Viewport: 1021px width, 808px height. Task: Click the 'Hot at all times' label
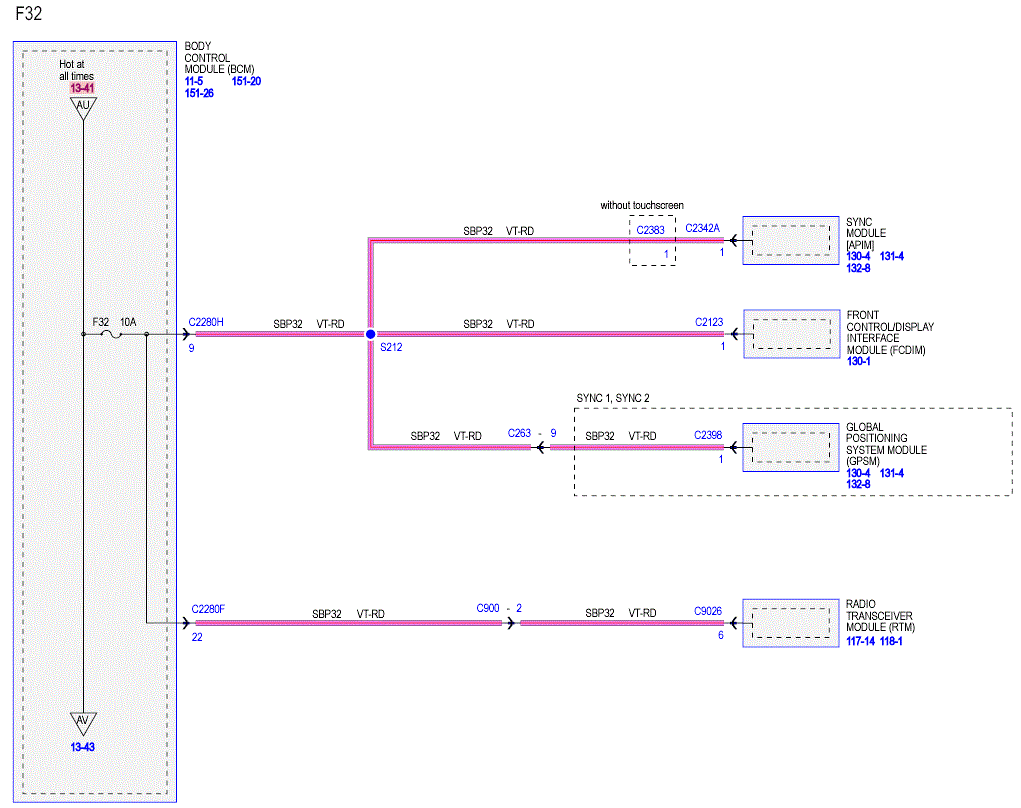tap(76, 70)
